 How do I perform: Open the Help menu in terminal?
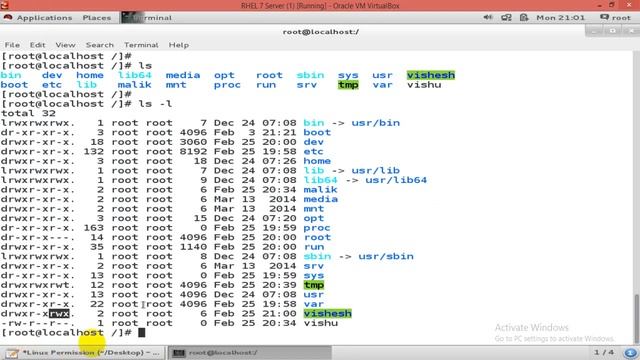point(179,45)
